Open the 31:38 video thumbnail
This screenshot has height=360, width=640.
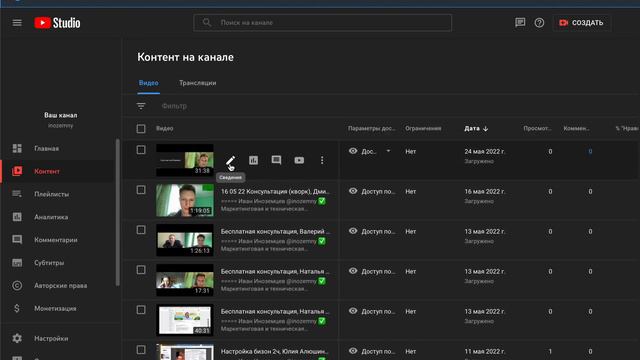(x=185, y=160)
